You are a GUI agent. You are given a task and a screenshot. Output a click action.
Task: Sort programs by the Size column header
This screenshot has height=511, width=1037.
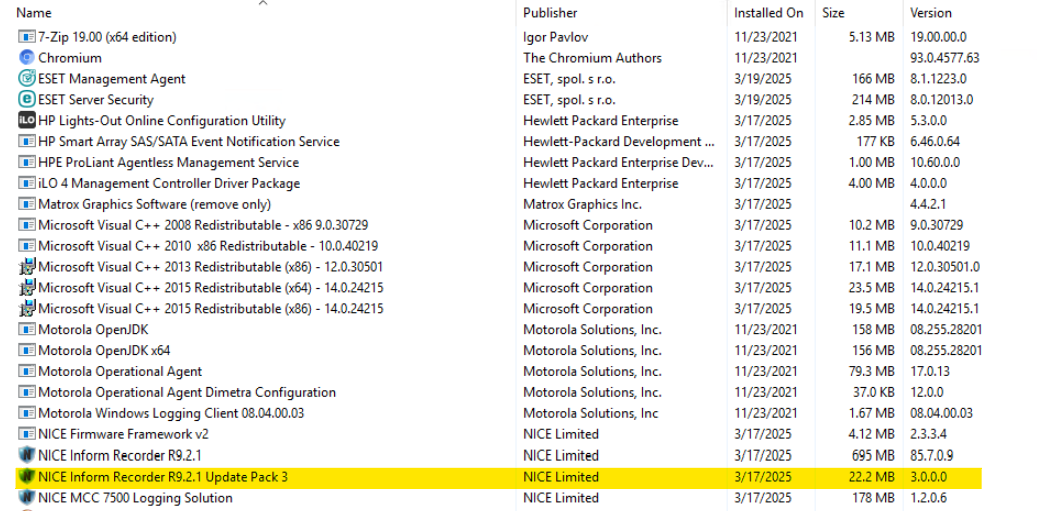(833, 13)
